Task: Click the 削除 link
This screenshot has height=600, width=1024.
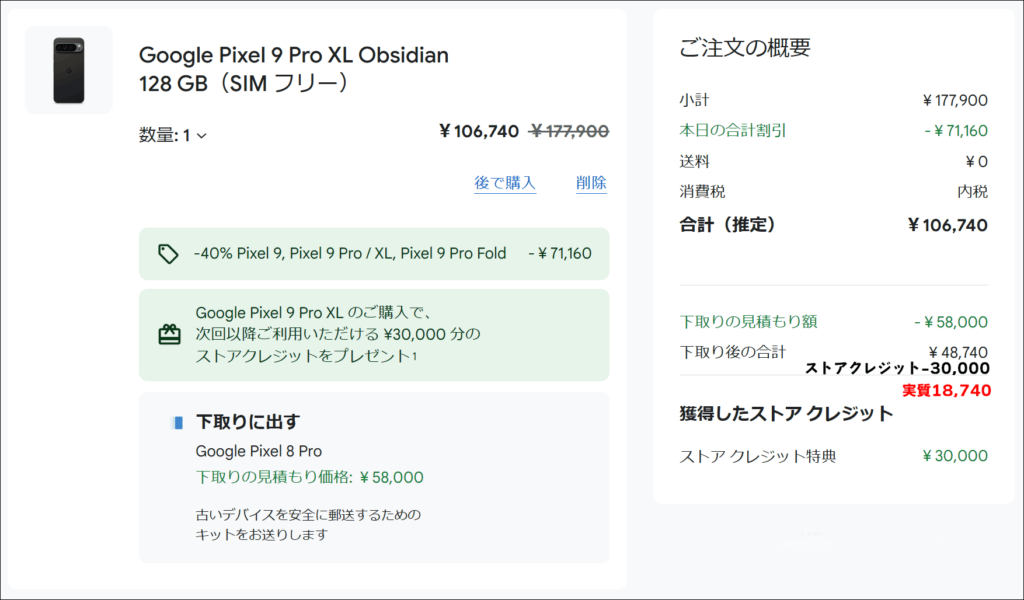Action: pos(591,183)
